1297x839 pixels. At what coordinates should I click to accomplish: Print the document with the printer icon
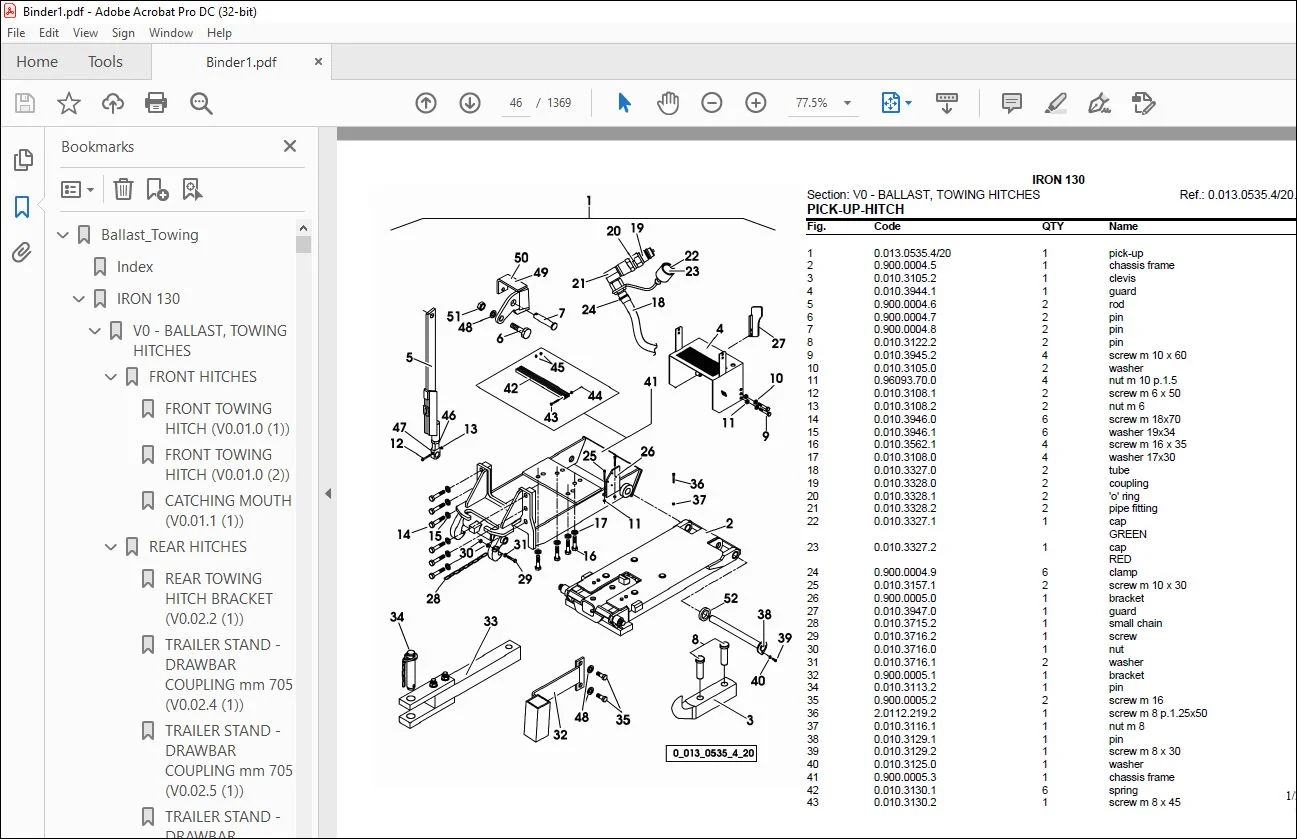click(156, 103)
